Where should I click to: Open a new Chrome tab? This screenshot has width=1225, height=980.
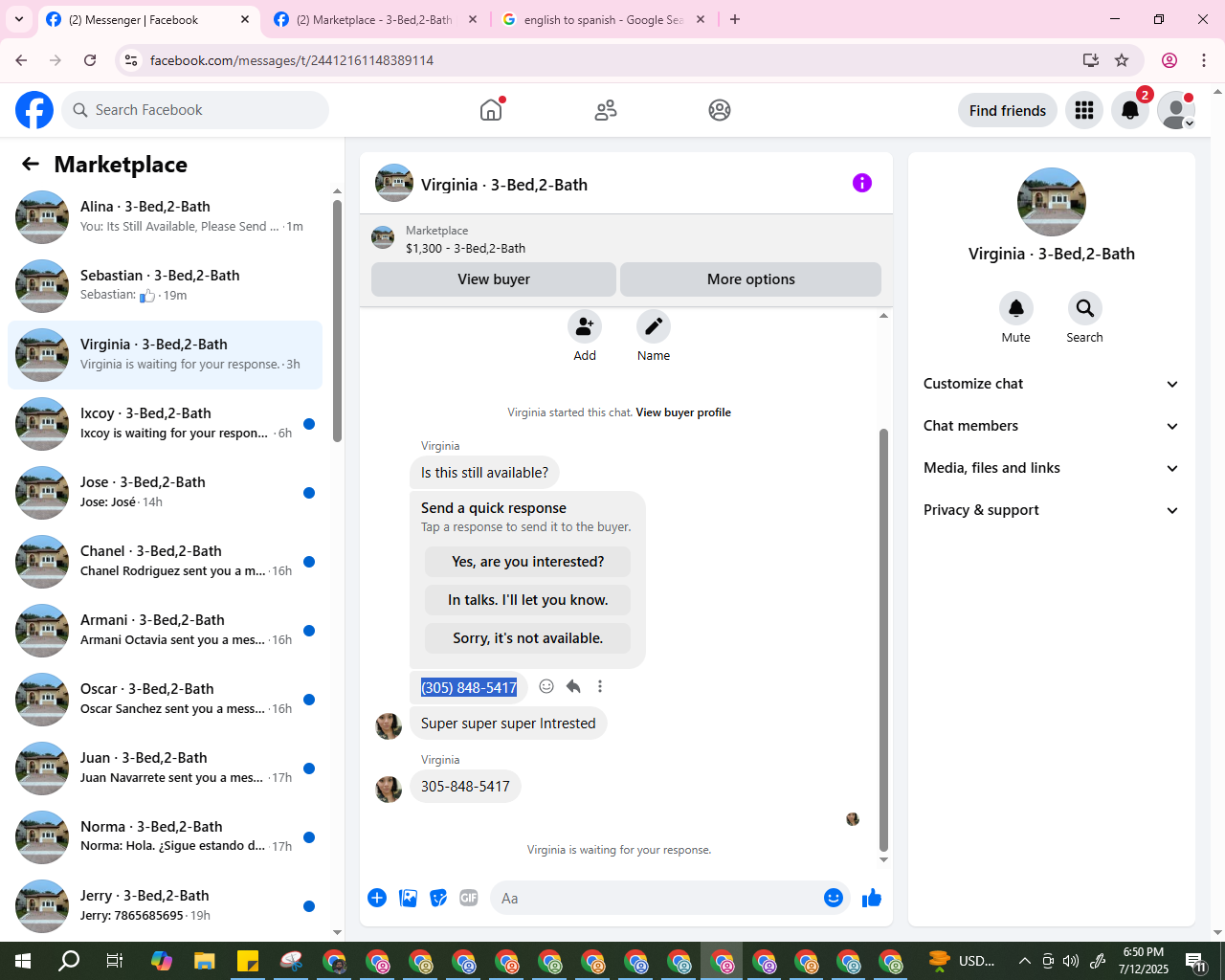tap(735, 19)
